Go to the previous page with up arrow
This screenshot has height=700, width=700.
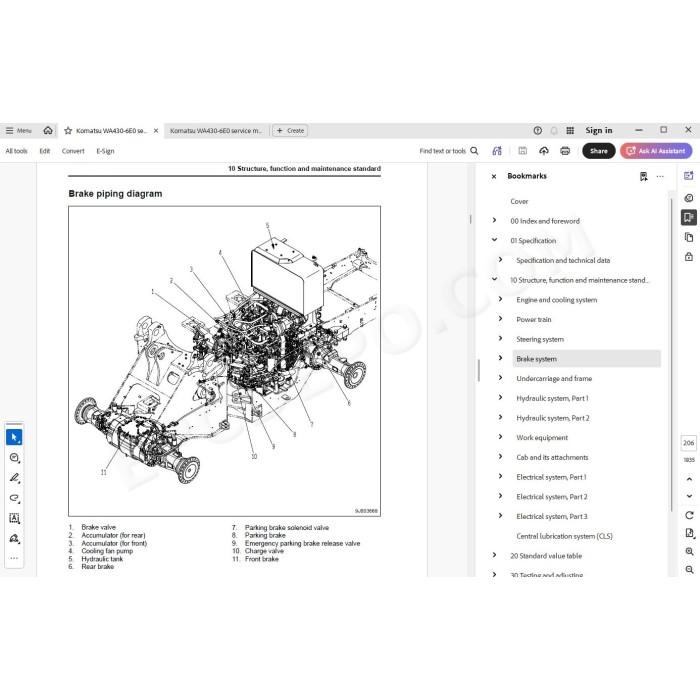pyautogui.click(x=689, y=479)
